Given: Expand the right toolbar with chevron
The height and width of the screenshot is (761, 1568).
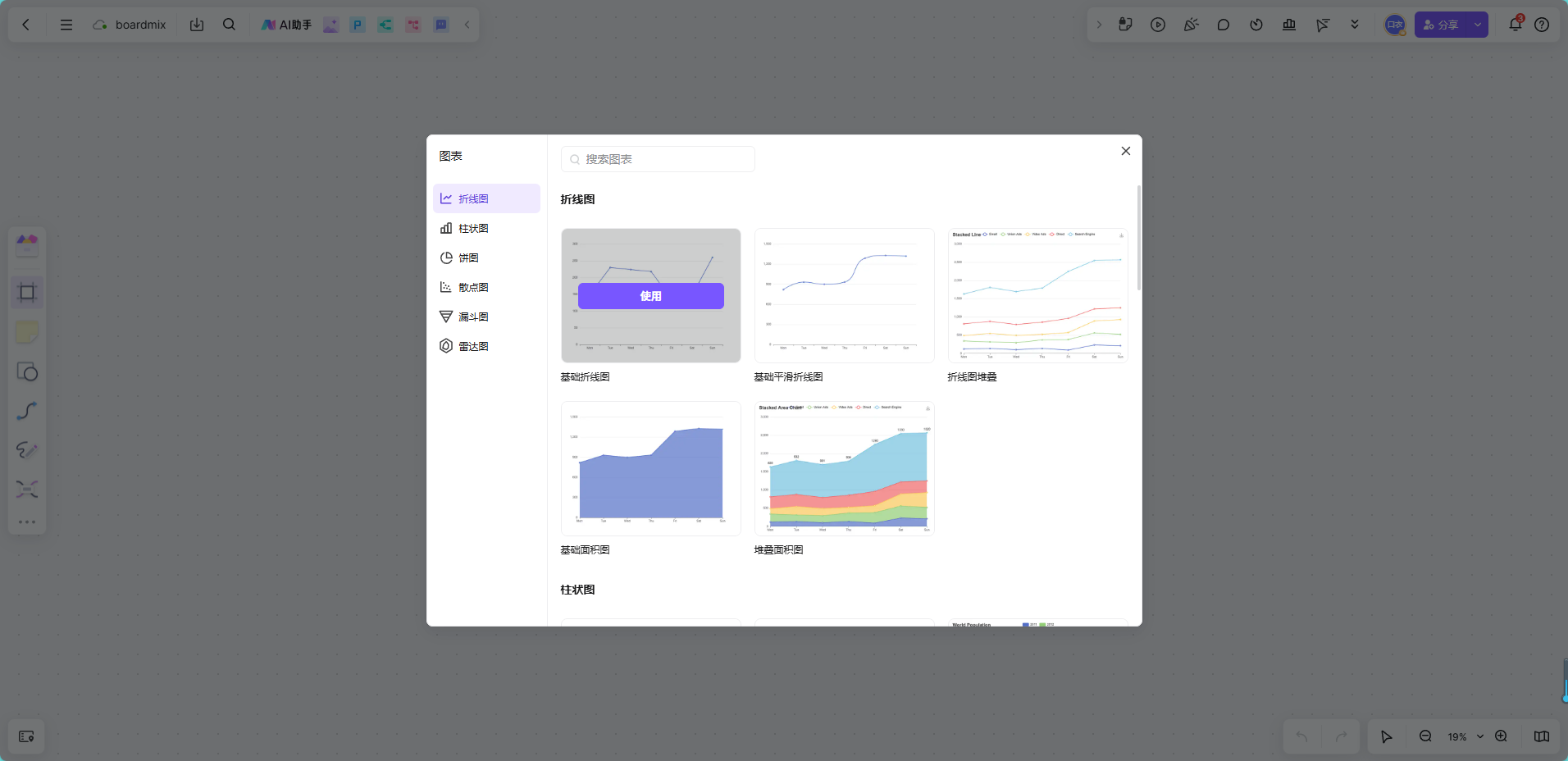Looking at the screenshot, I should click(x=1099, y=25).
